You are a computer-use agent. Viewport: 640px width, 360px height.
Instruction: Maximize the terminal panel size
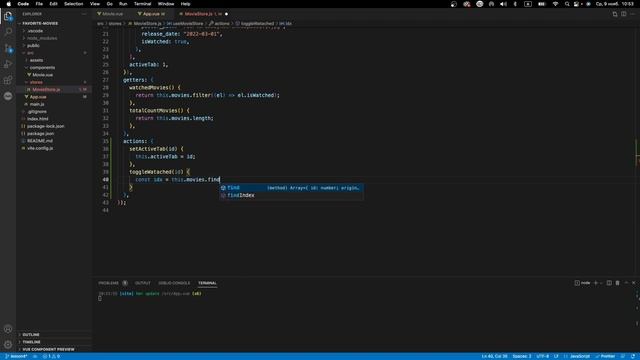(x=626, y=283)
